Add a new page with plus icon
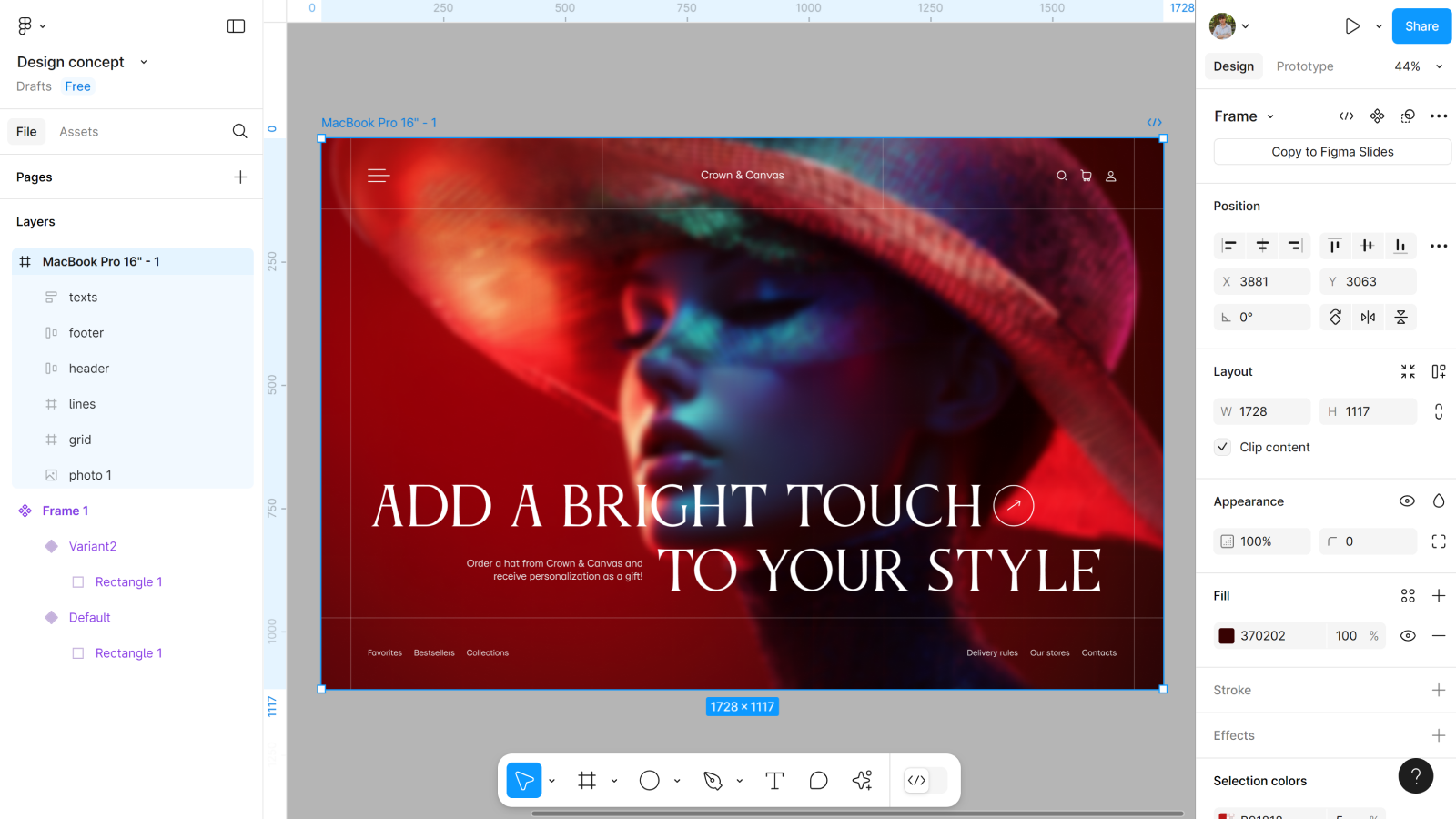 (240, 177)
